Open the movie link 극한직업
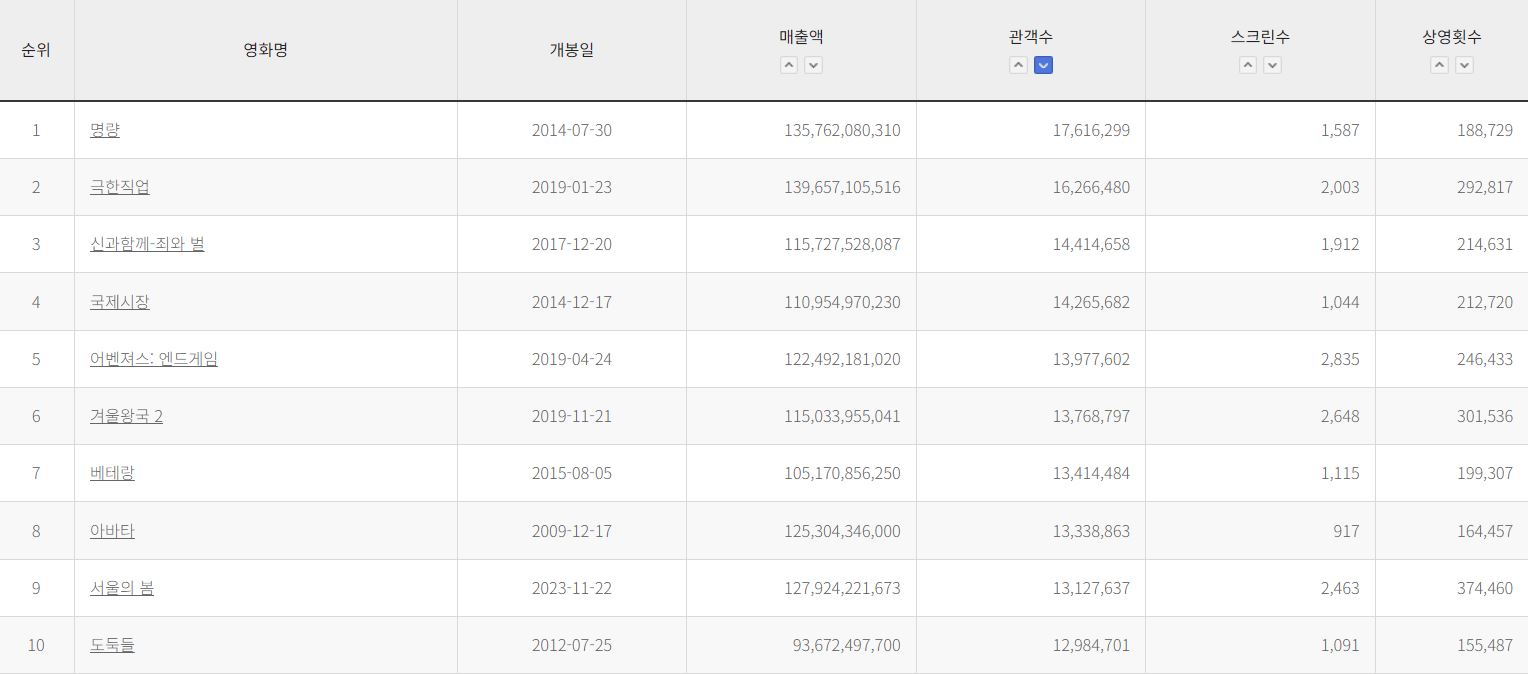 (120, 187)
